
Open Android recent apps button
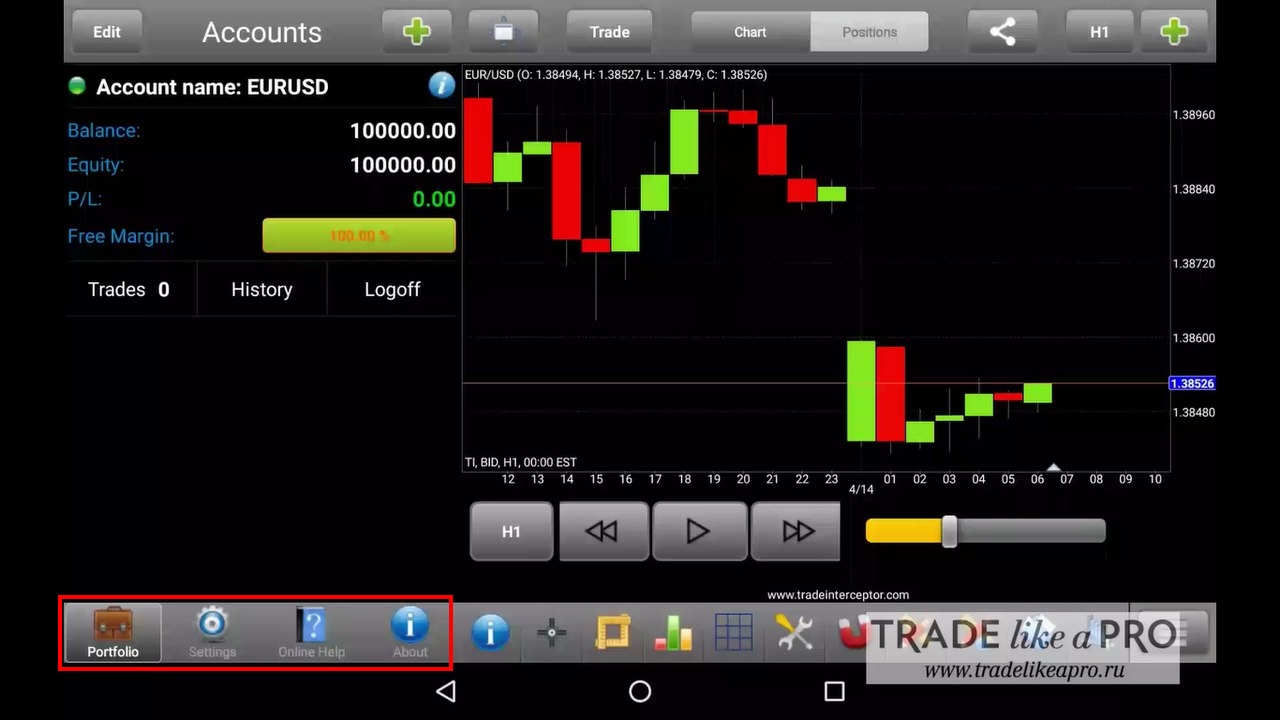pos(834,691)
